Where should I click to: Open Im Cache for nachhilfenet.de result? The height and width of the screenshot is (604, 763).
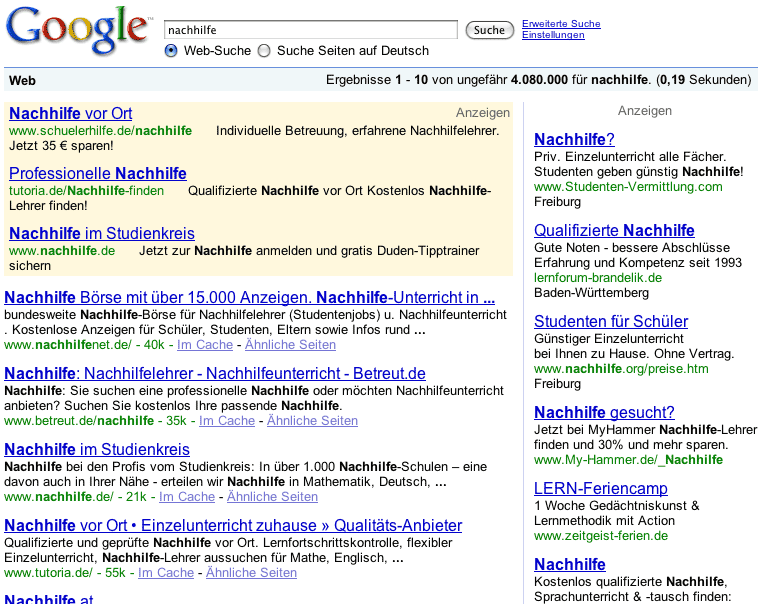coord(205,345)
